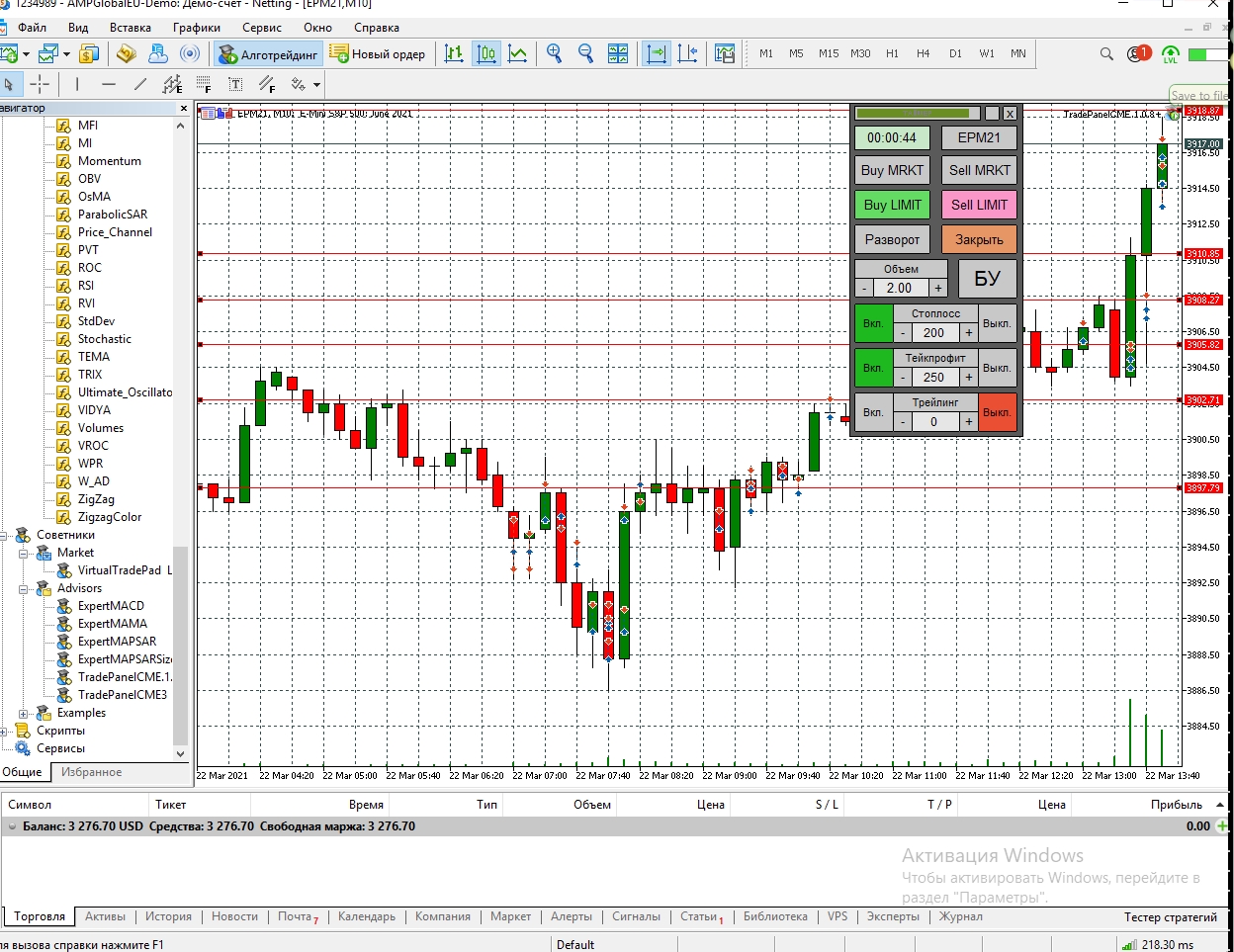The width and height of the screenshot is (1234, 952).
Task: Enable Трейлинг with its Вкл. button
Action: (873, 412)
